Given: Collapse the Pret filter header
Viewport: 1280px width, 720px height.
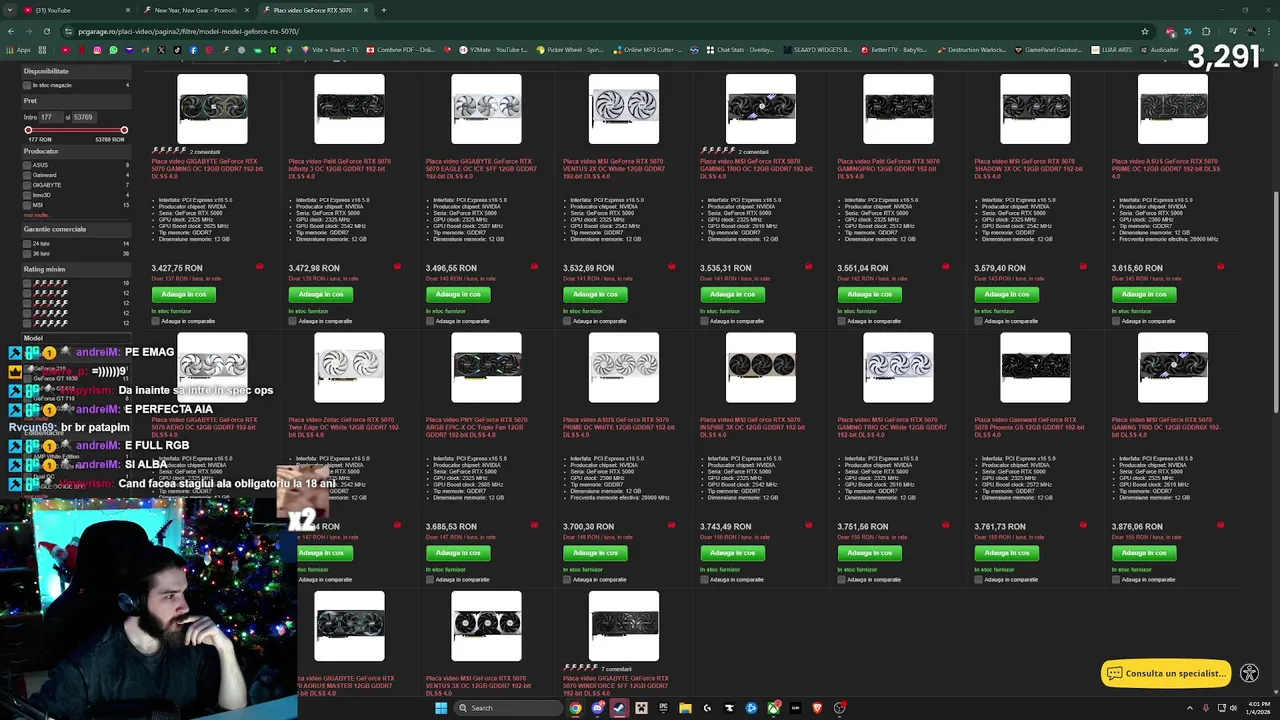Looking at the screenshot, I should coord(76,100).
